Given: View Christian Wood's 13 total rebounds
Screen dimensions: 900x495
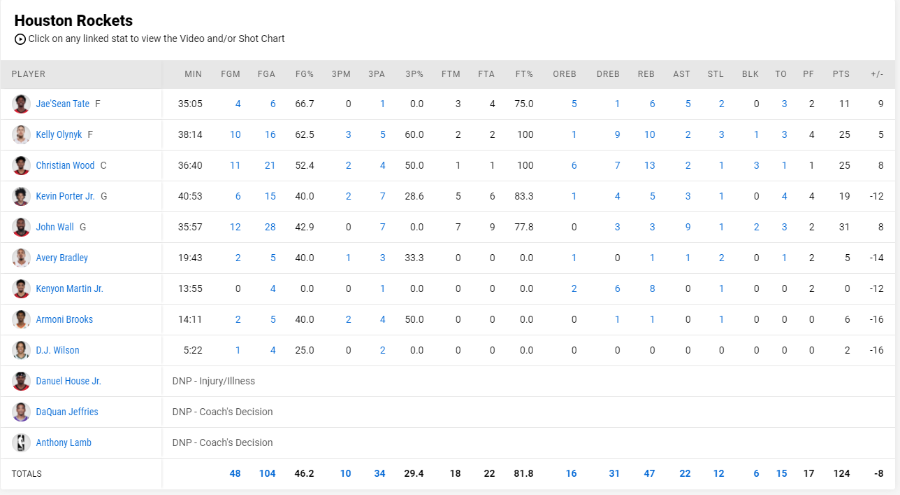Looking at the screenshot, I should tap(650, 165).
